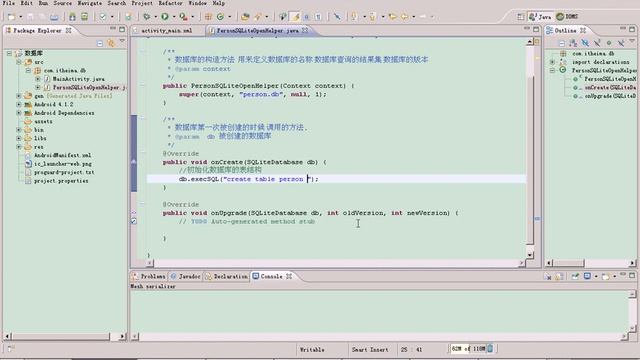Viewport: 640px width, 360px height.
Task: Switch to the DDMS perspective
Action: (567, 17)
